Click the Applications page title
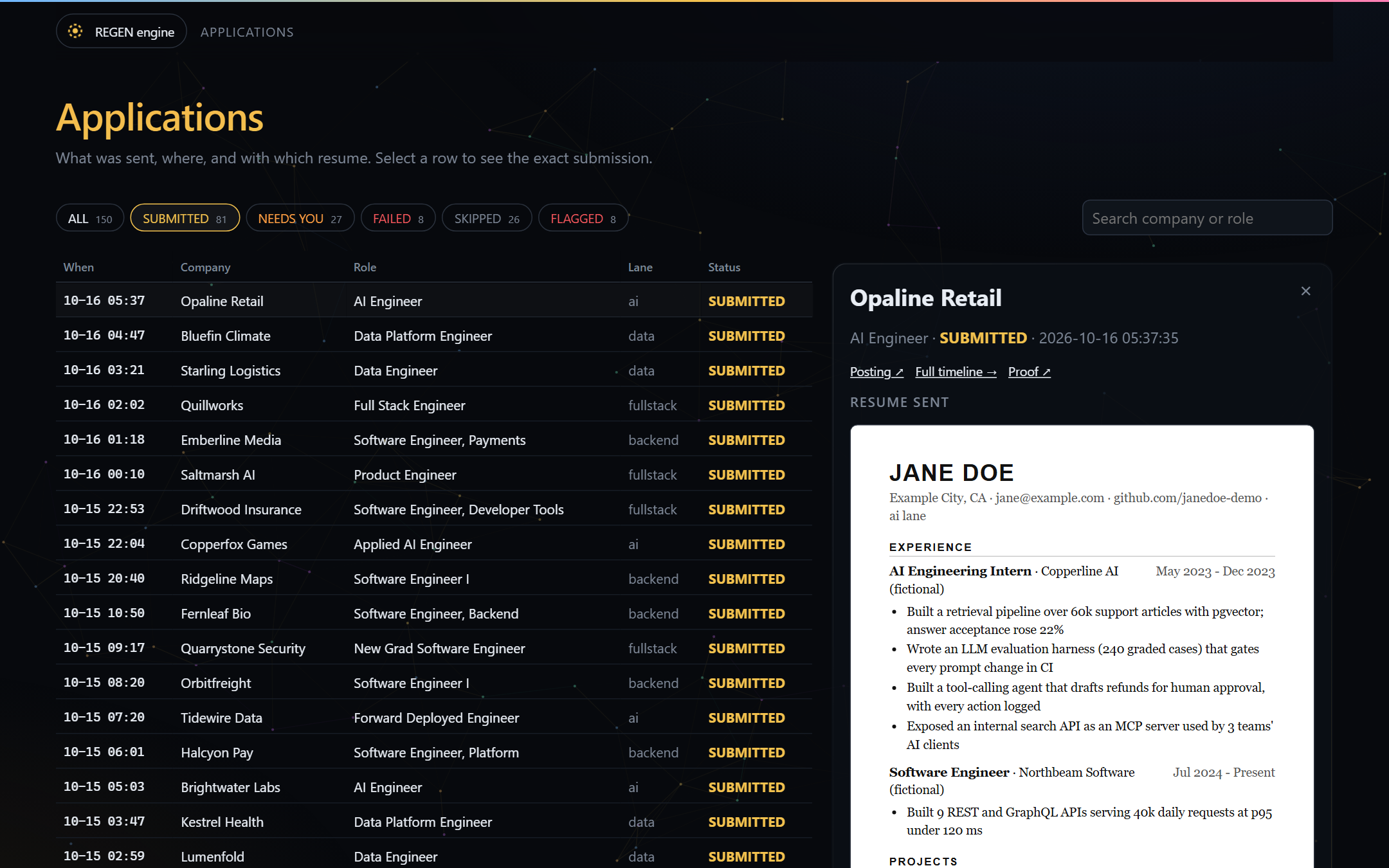 [159, 118]
